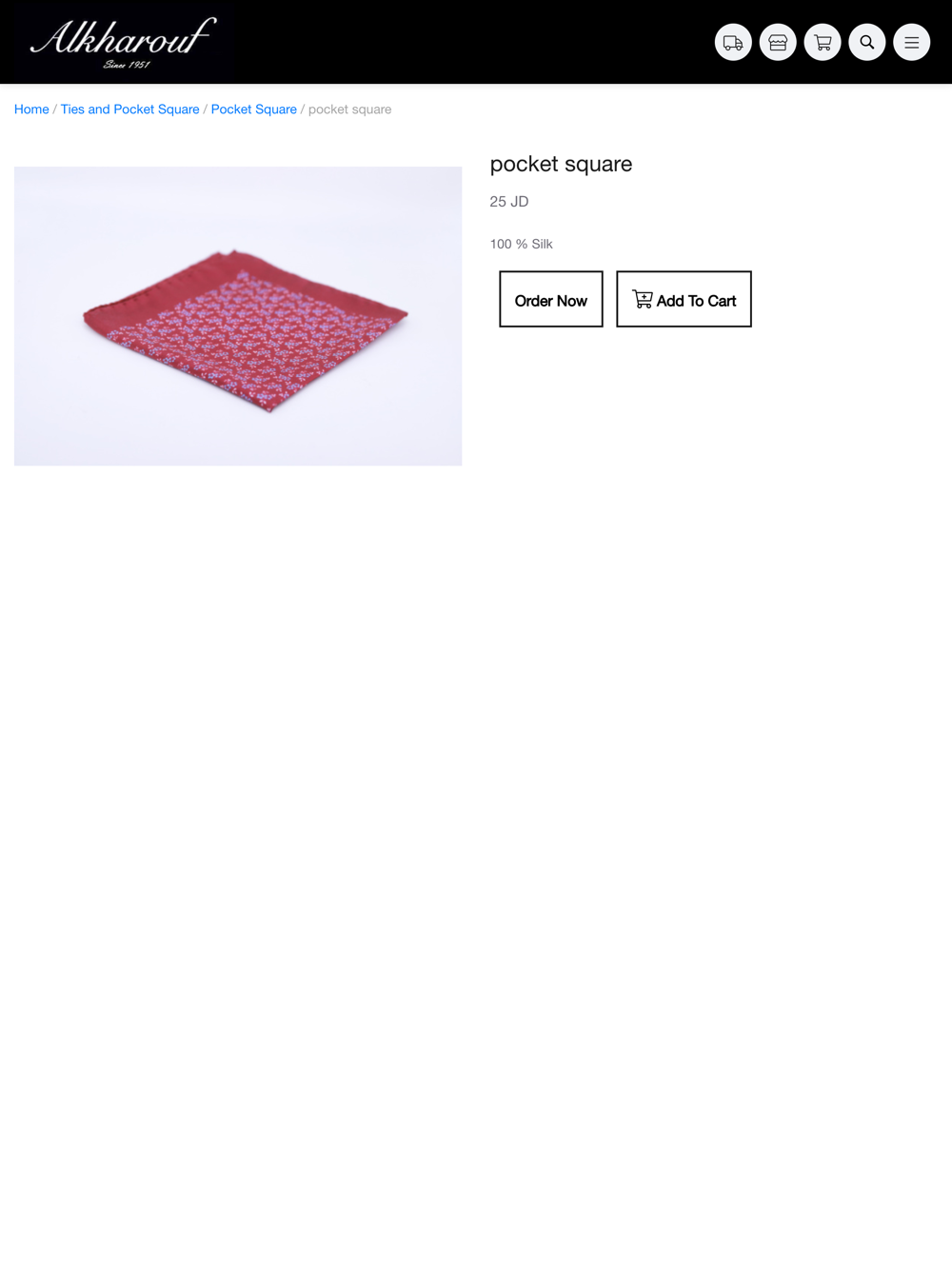This screenshot has width=952, height=1270.
Task: Click the delivery truck icon in header
Action: click(x=733, y=42)
